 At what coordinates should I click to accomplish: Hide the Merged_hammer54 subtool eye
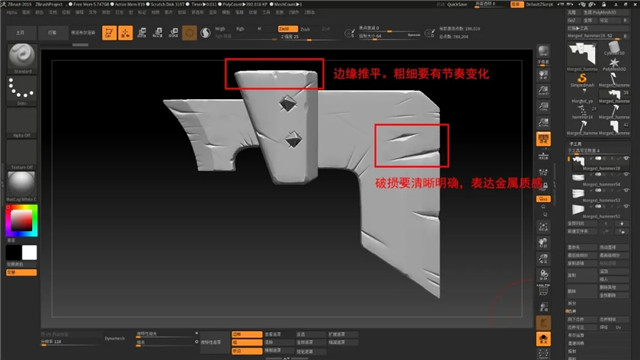point(626,174)
